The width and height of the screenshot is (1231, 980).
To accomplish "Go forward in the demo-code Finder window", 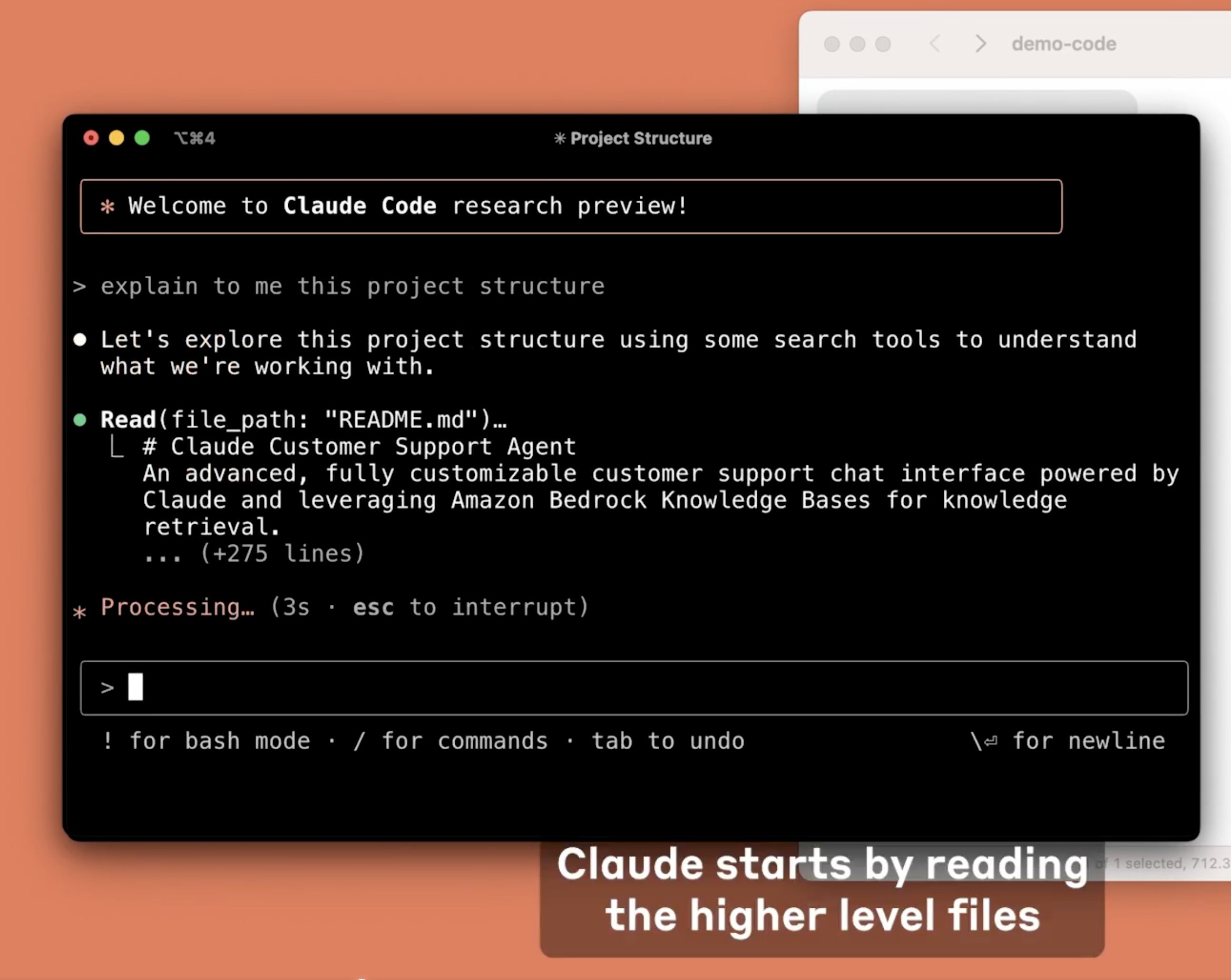I will (980, 44).
